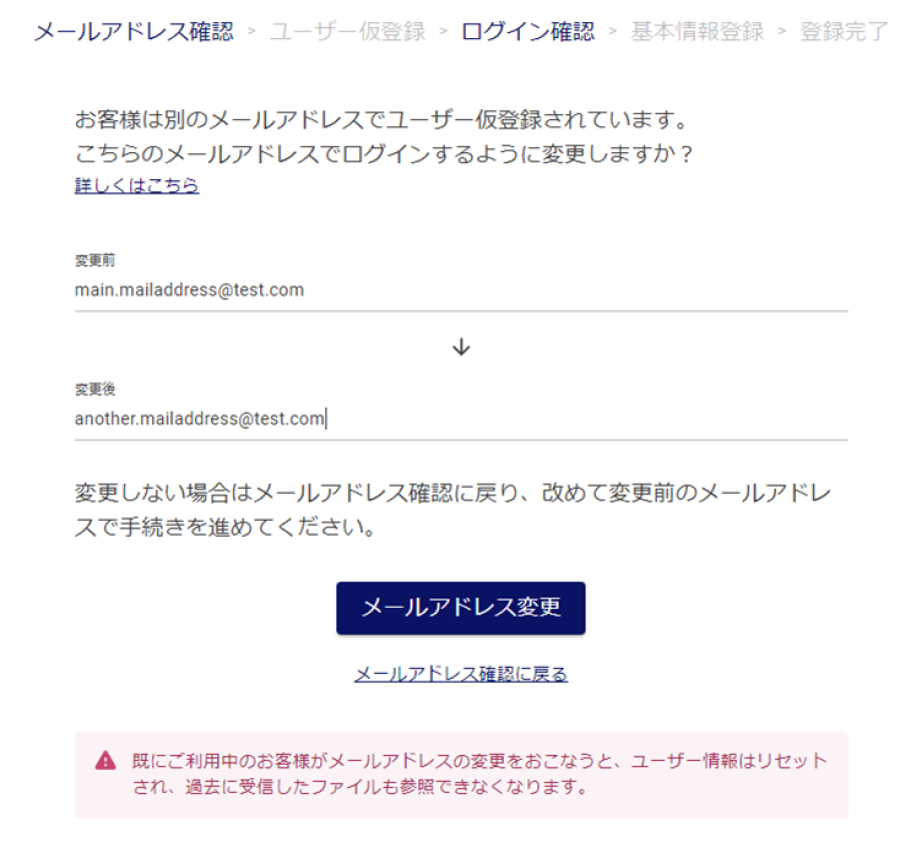The width and height of the screenshot is (900, 842).
Task: Click the ログイン確認 breadcrumb step
Action: pyautogui.click(x=528, y=31)
